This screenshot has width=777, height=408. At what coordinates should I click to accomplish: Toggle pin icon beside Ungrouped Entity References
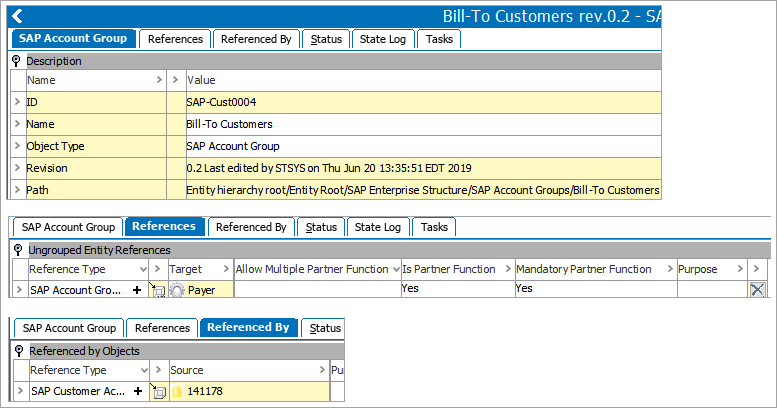18,250
